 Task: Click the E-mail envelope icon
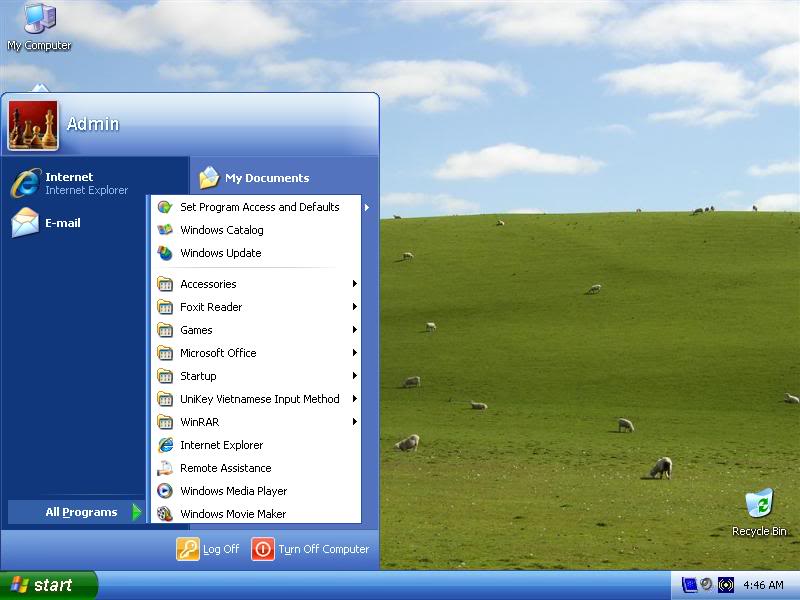pos(25,222)
